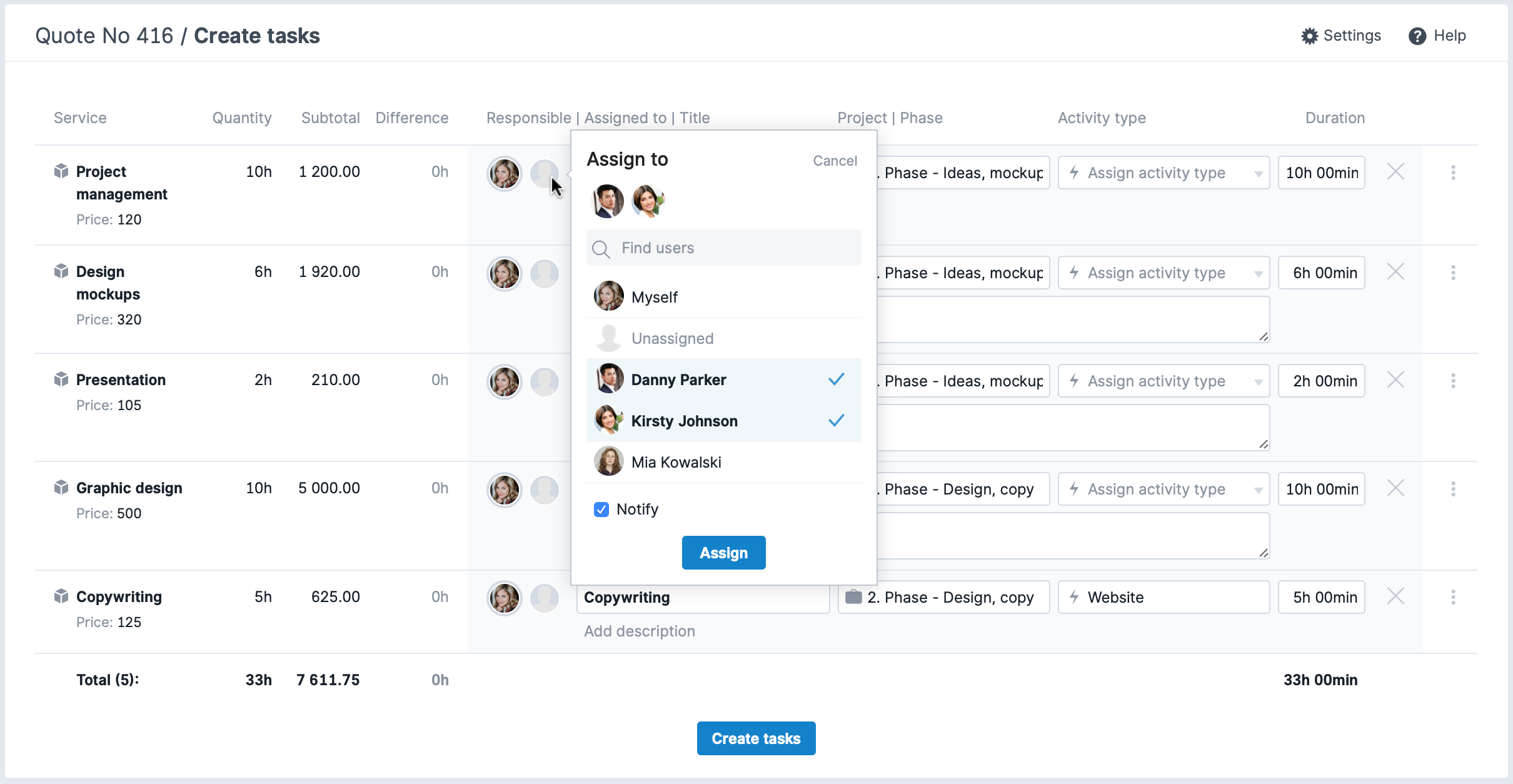1513x784 pixels.
Task: Open more options for Graphic design row
Action: coord(1453,489)
